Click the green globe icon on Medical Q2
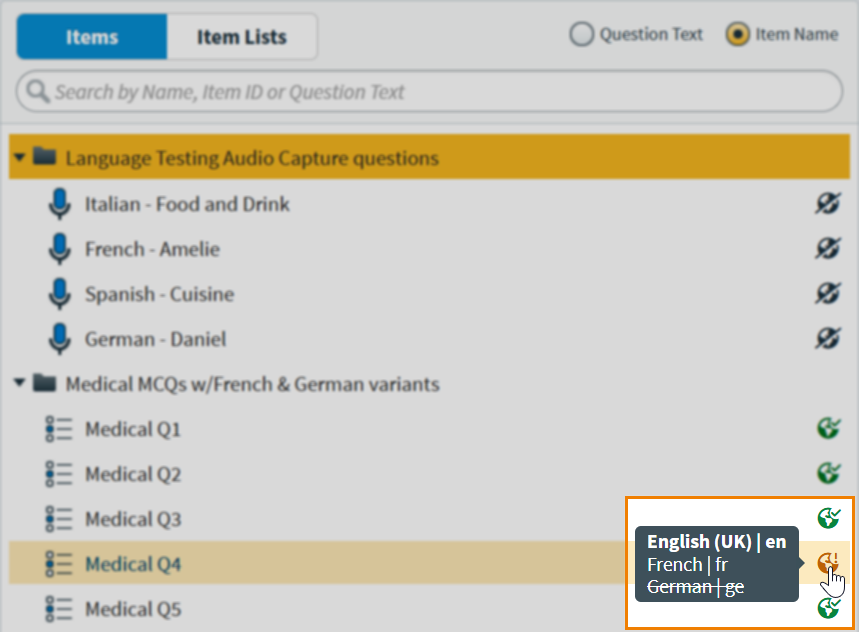859x632 pixels. [828, 473]
